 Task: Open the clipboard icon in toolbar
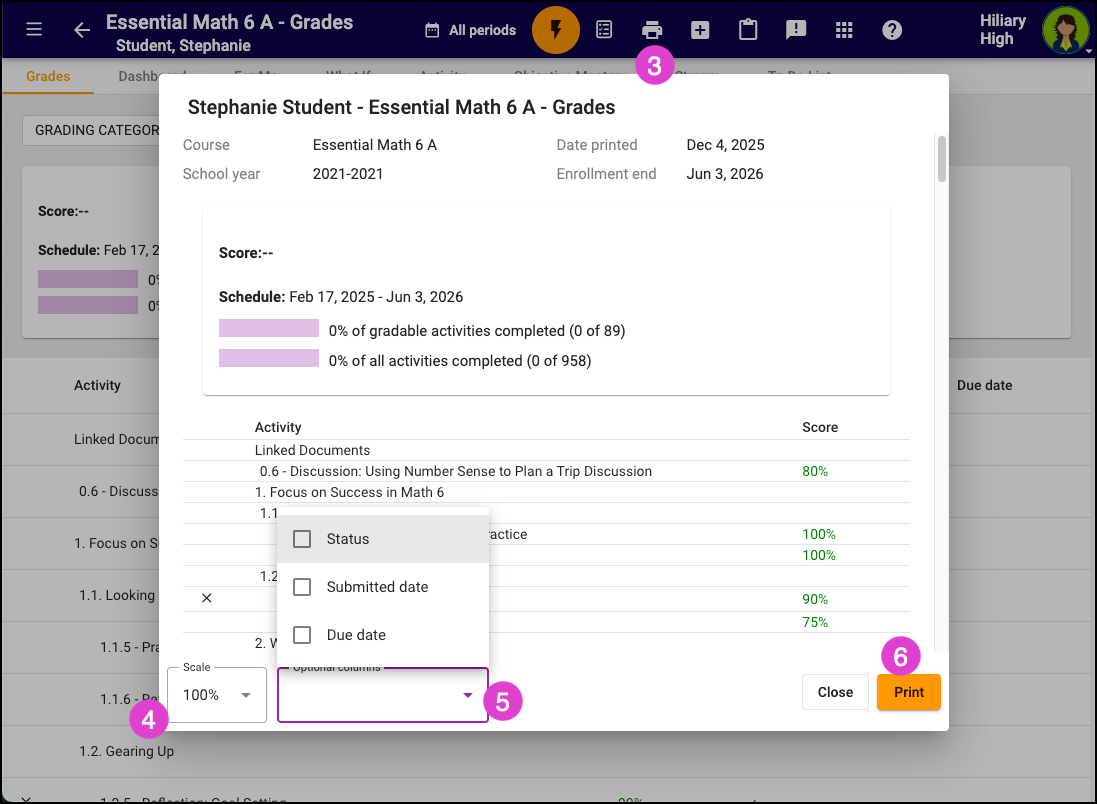coord(748,29)
